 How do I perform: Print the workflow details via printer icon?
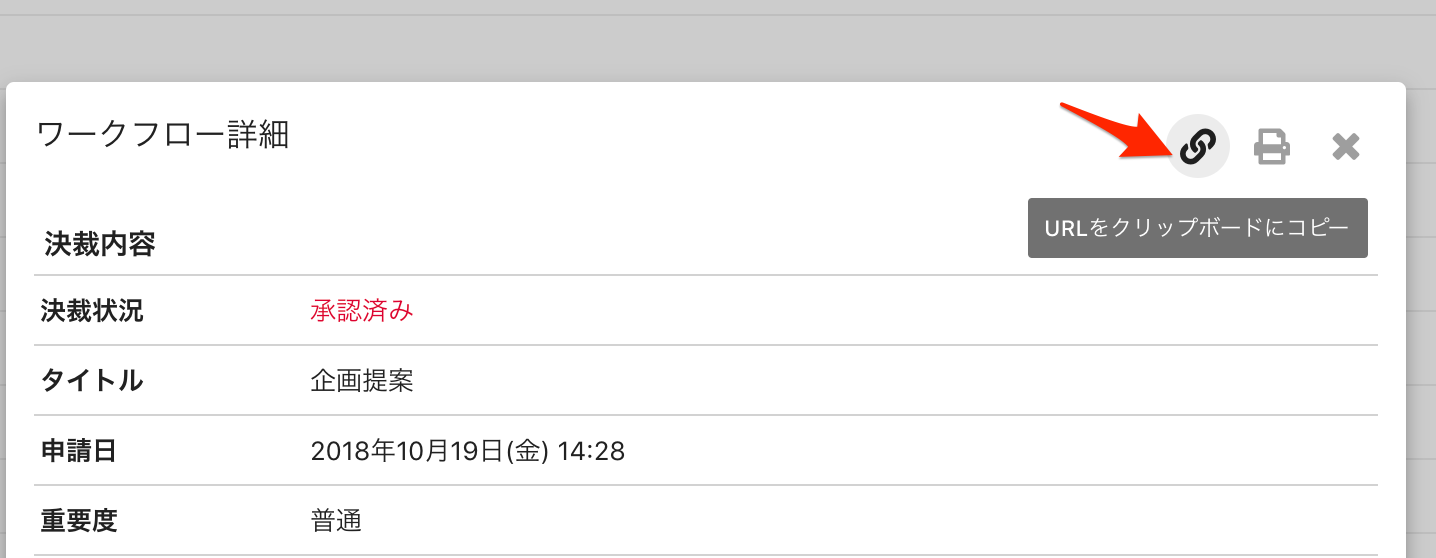pyautogui.click(x=1272, y=147)
